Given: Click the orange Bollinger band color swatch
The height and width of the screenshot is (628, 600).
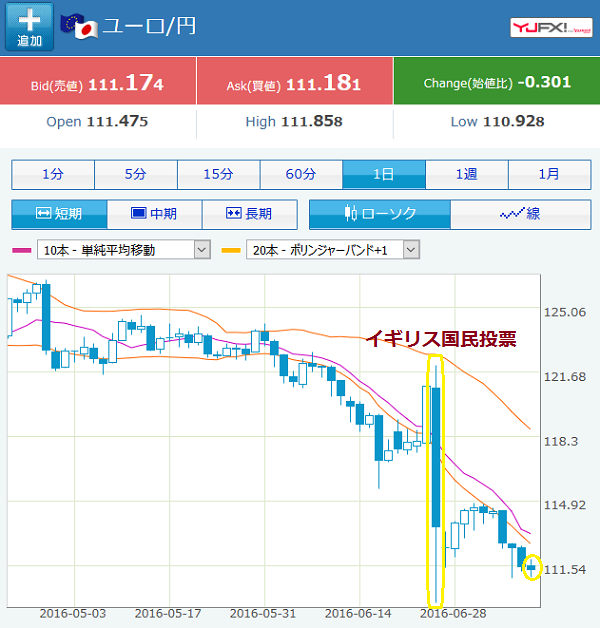Looking at the screenshot, I should tap(231, 250).
